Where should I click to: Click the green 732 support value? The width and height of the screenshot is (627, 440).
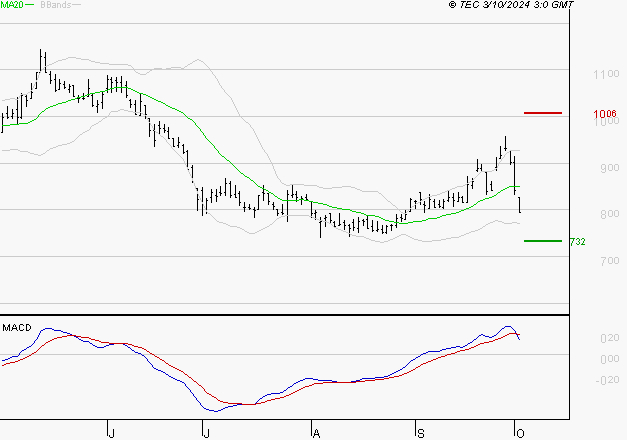pos(577,242)
